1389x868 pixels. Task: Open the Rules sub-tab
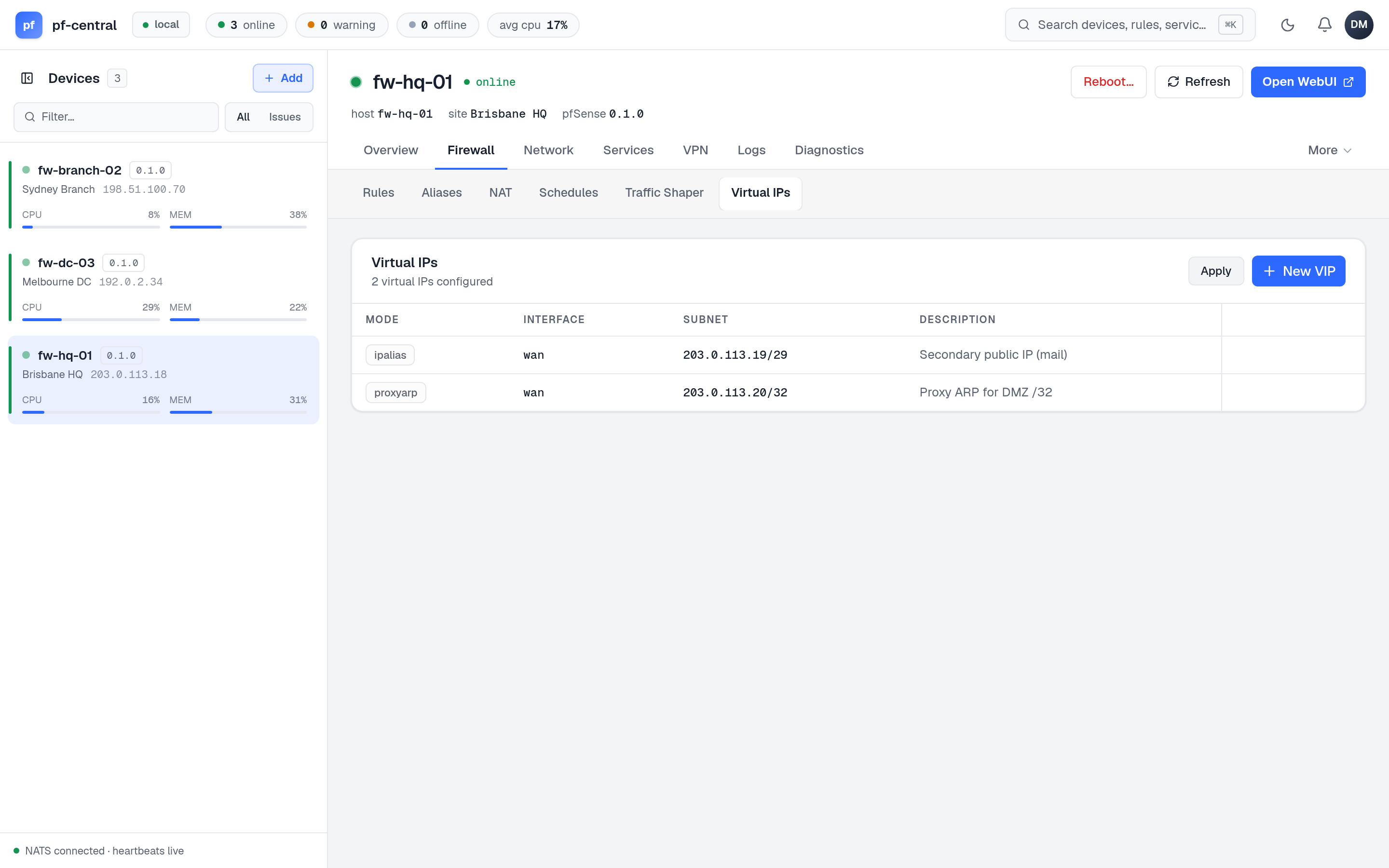[x=378, y=193]
